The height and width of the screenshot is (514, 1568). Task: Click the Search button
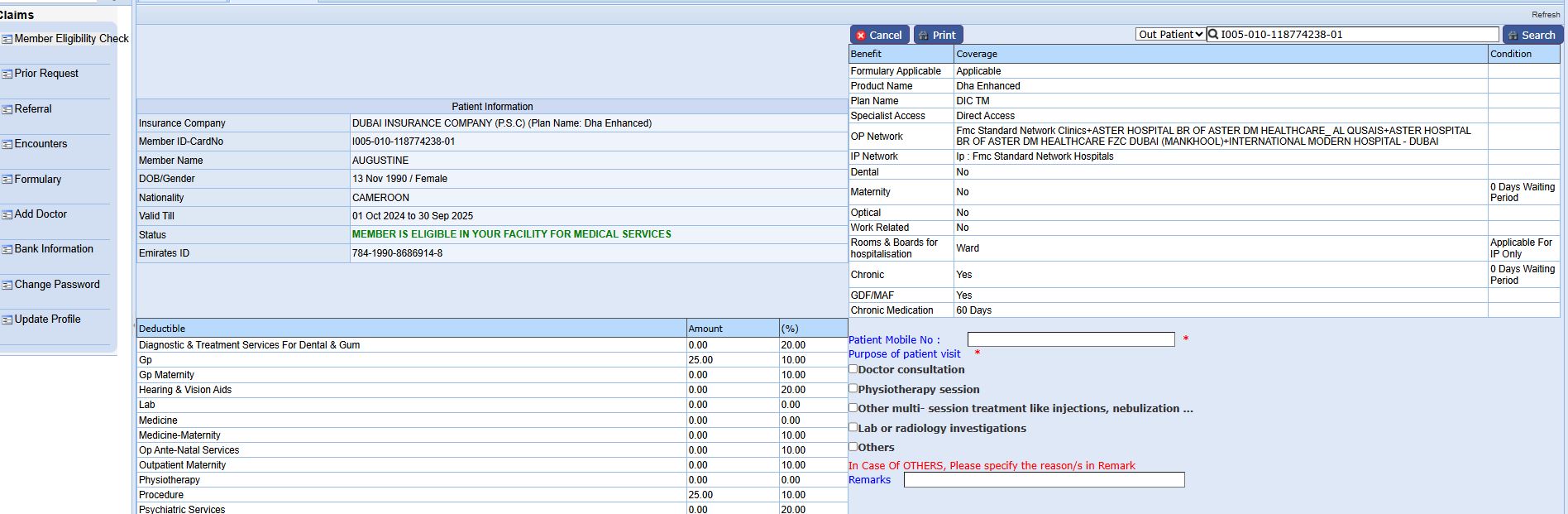pyautogui.click(x=1532, y=35)
